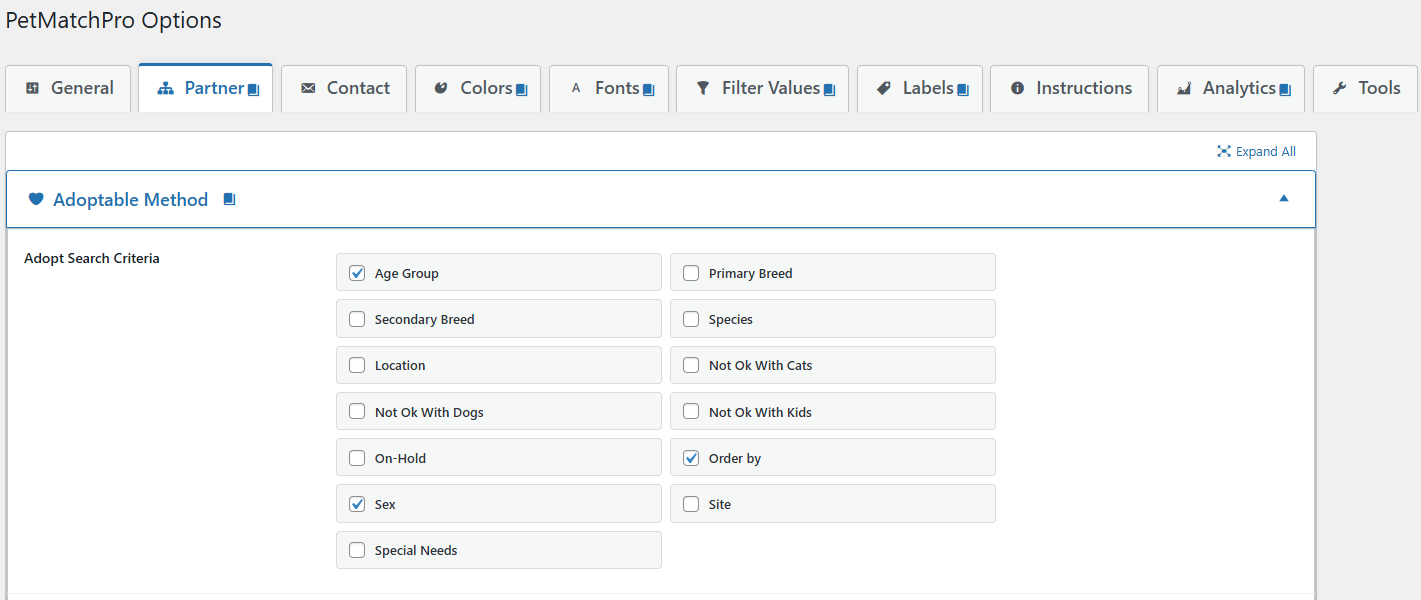Viewport: 1421px width, 600px height.
Task: Click the letter A icon on Fonts tab
Action: tap(575, 88)
